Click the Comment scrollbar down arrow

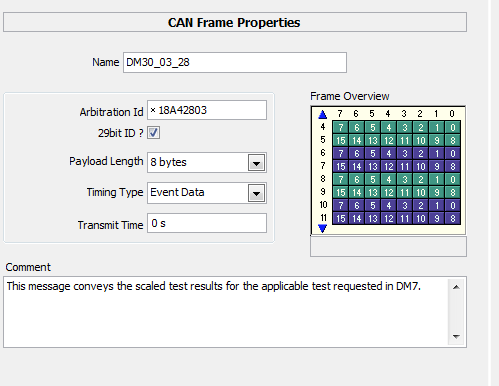click(456, 337)
